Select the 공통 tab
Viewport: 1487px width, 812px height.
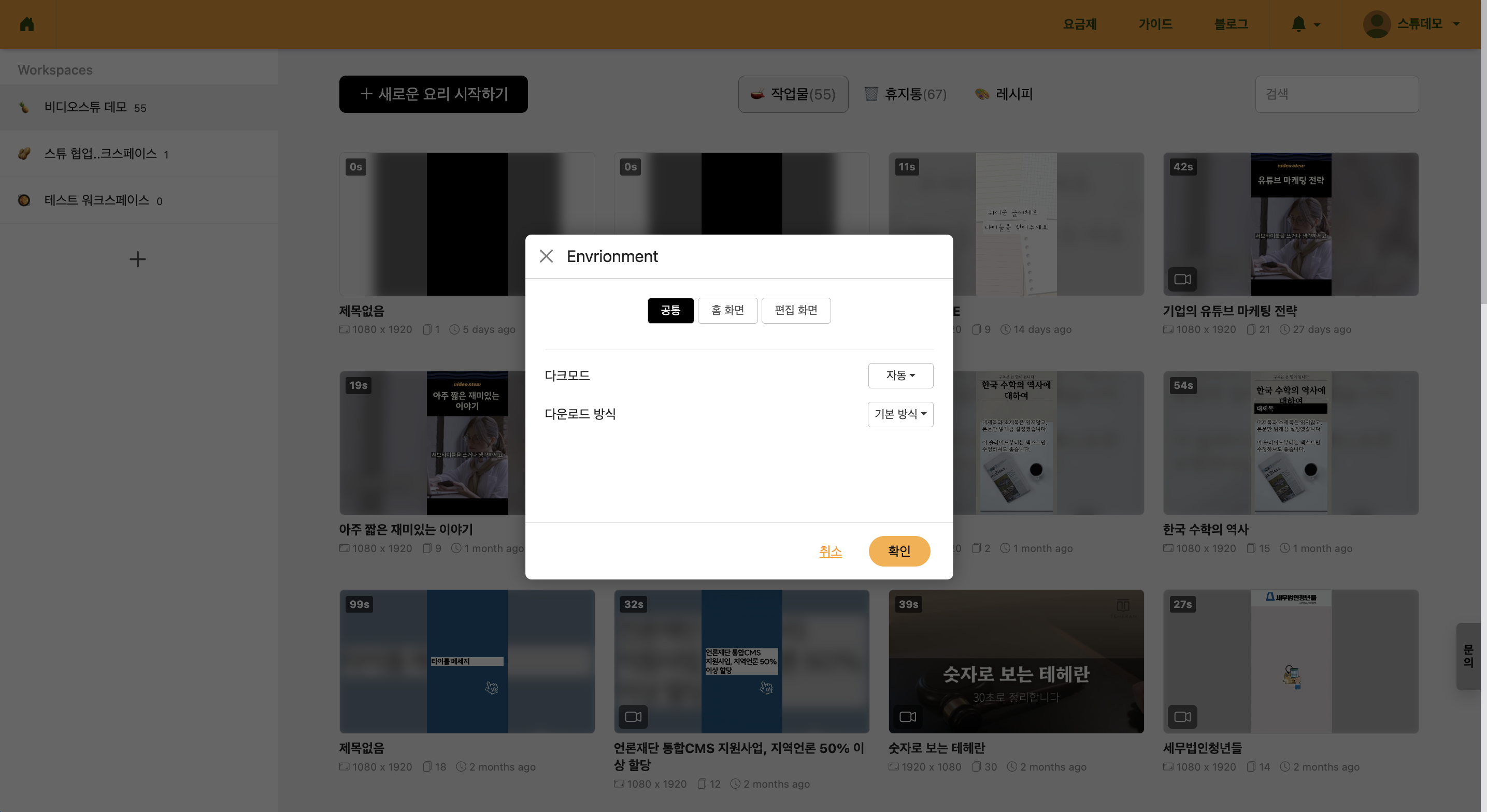point(670,311)
